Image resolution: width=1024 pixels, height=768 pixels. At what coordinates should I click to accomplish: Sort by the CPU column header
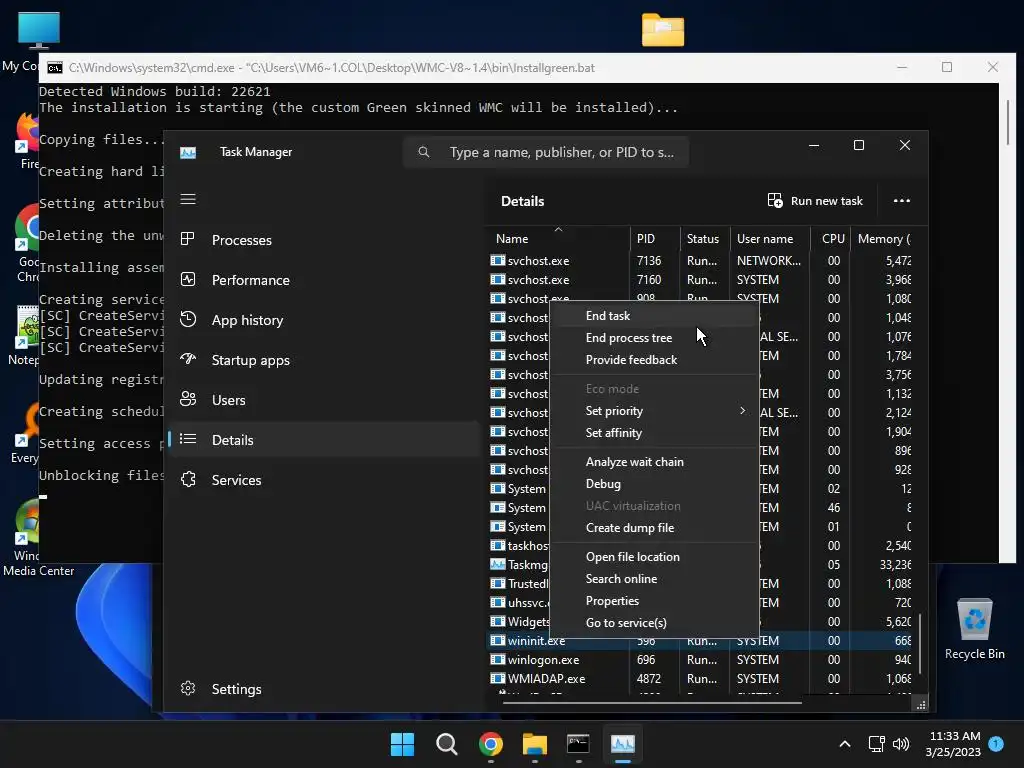click(830, 239)
